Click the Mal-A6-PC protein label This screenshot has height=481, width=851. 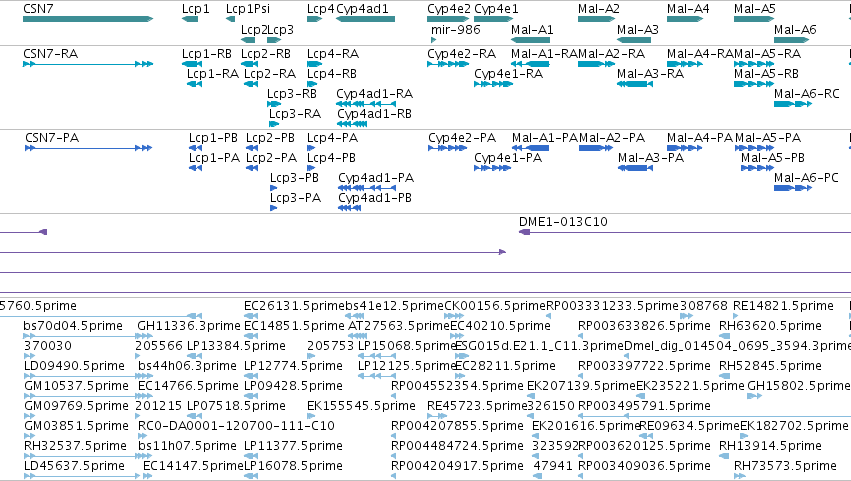point(806,178)
